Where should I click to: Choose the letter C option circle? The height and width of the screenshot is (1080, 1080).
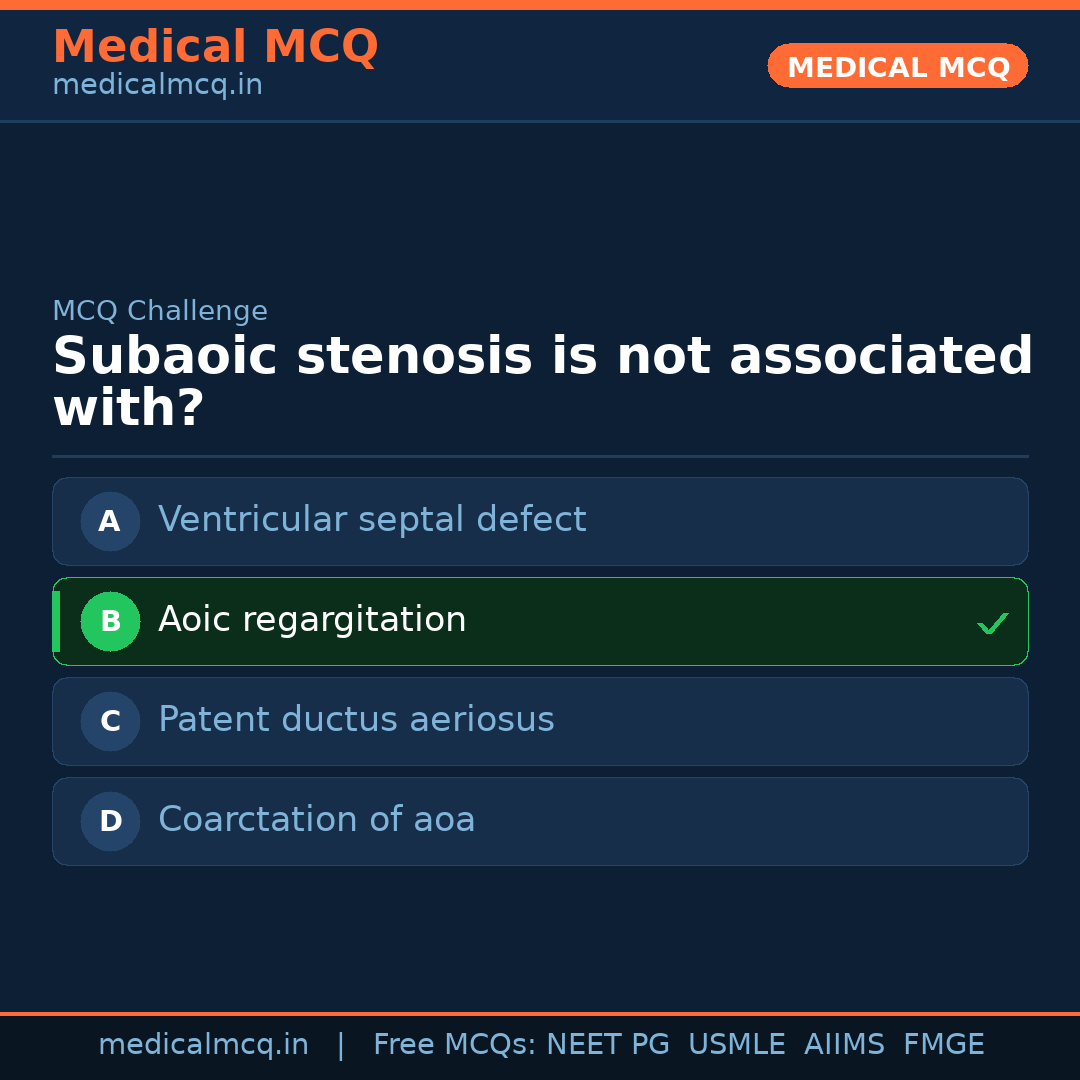point(110,721)
